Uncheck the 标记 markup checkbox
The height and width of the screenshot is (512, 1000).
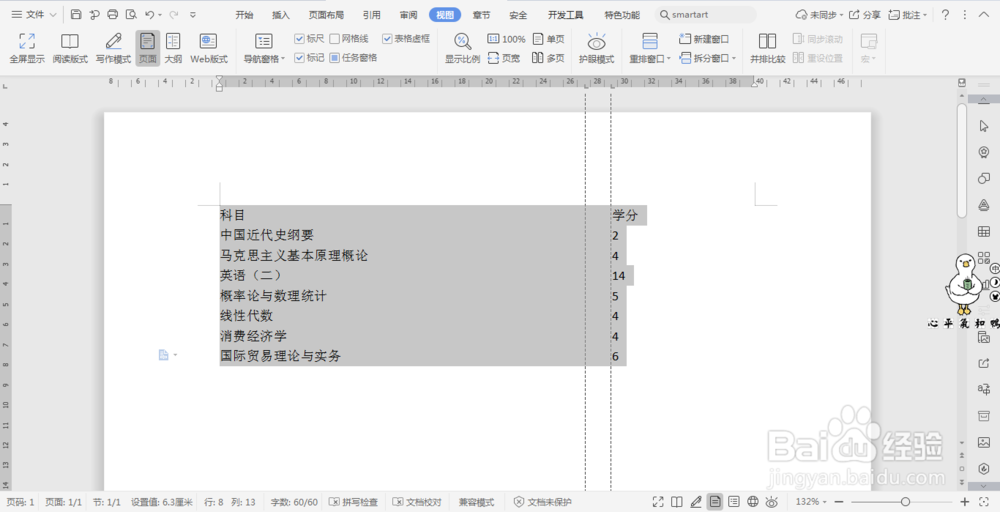pyautogui.click(x=299, y=57)
